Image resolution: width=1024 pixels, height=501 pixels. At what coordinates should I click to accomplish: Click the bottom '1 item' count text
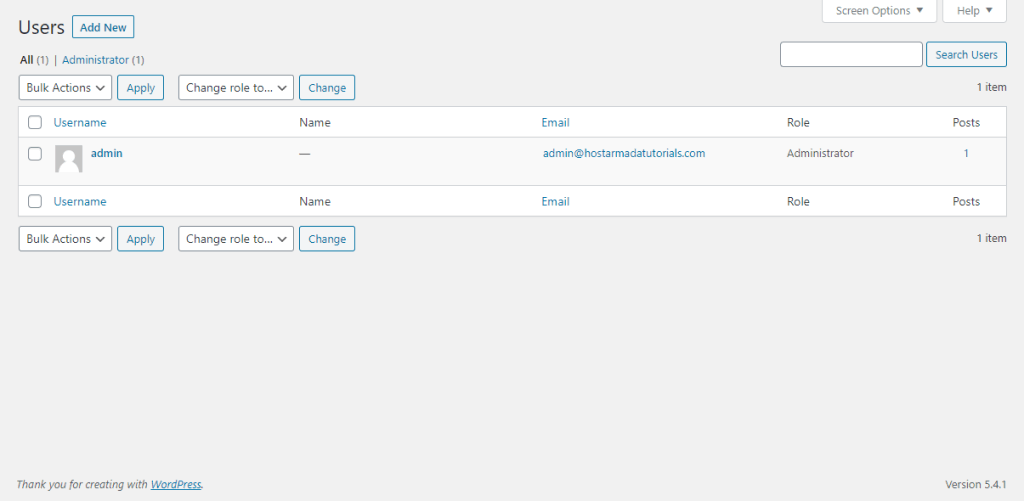pyautogui.click(x=991, y=238)
